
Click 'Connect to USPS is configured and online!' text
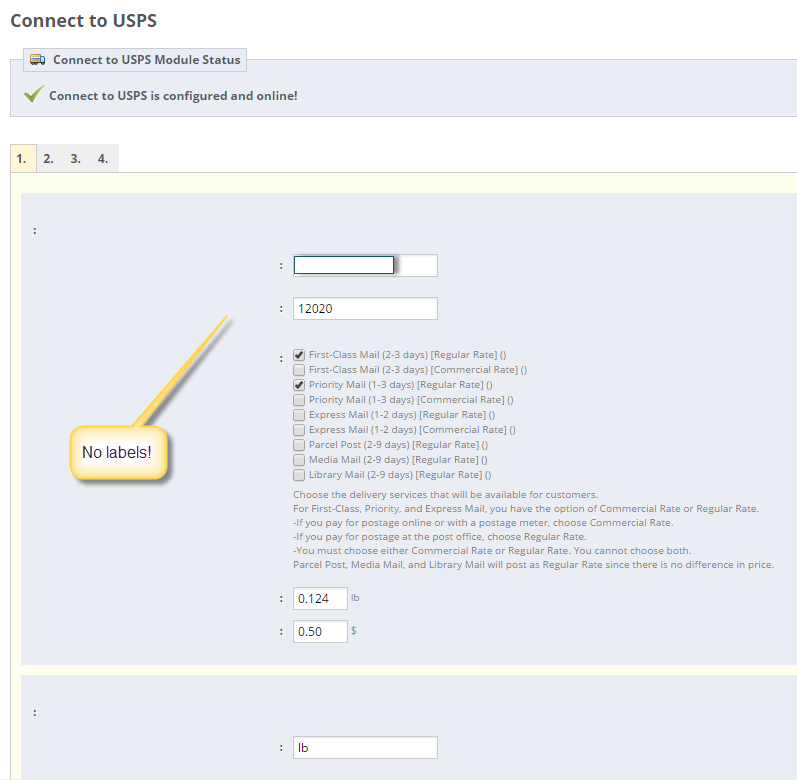(x=173, y=96)
